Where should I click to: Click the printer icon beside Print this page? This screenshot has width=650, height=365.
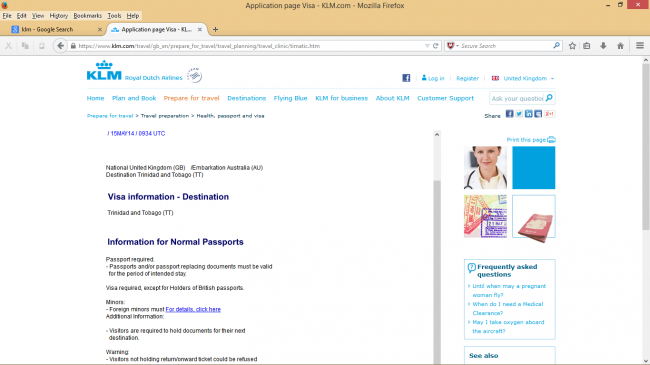(x=551, y=140)
